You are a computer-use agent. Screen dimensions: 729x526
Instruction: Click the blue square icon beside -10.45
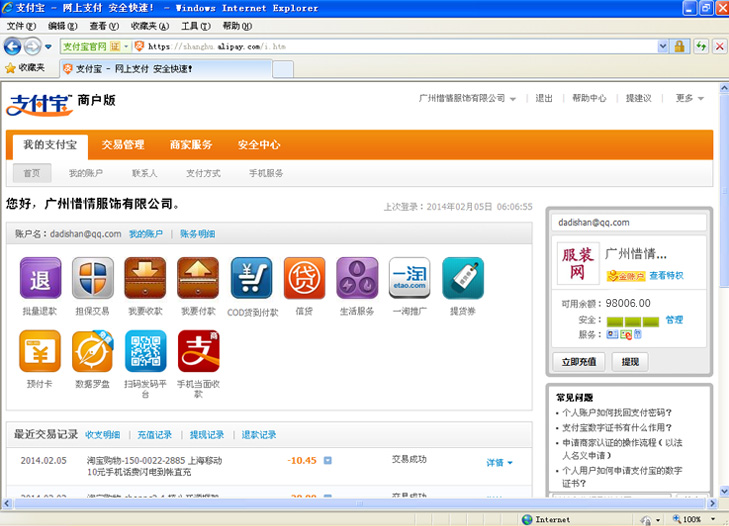(x=328, y=460)
